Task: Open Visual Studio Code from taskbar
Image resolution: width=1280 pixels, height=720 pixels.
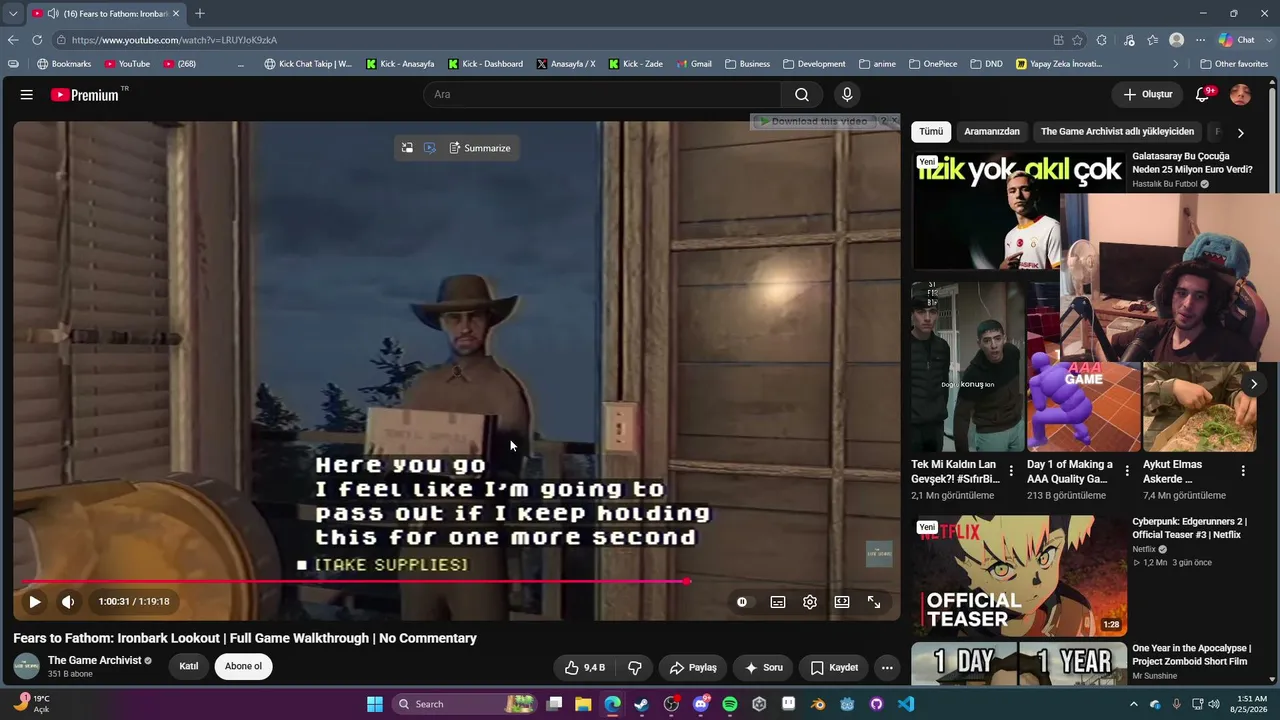Action: point(906,704)
